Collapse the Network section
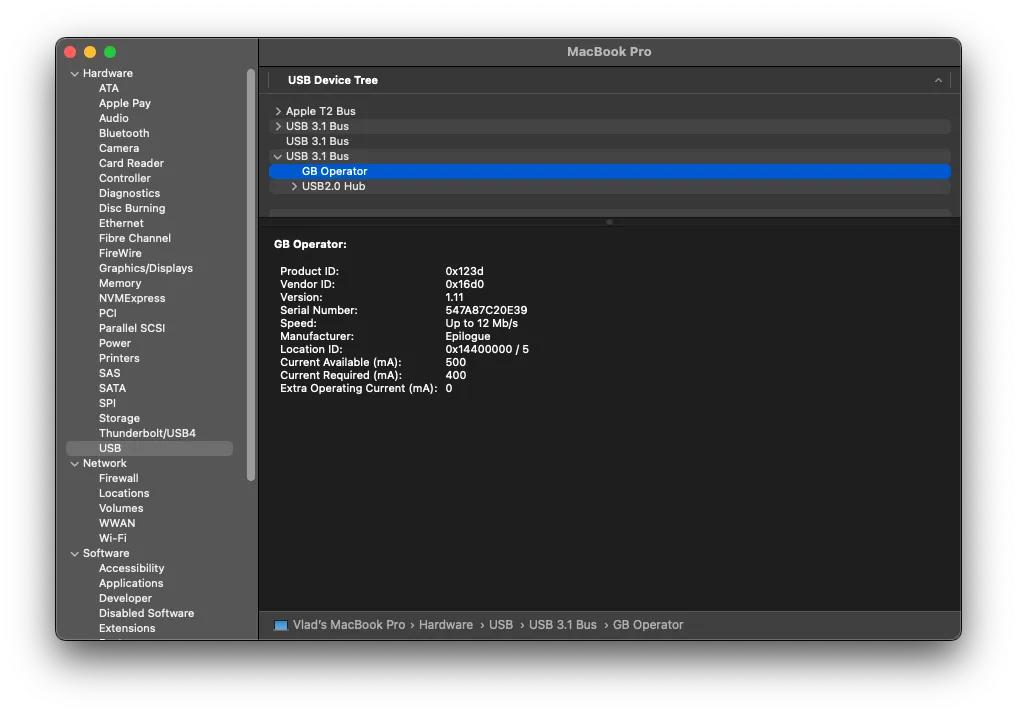This screenshot has width=1017, height=714. click(x=74, y=463)
